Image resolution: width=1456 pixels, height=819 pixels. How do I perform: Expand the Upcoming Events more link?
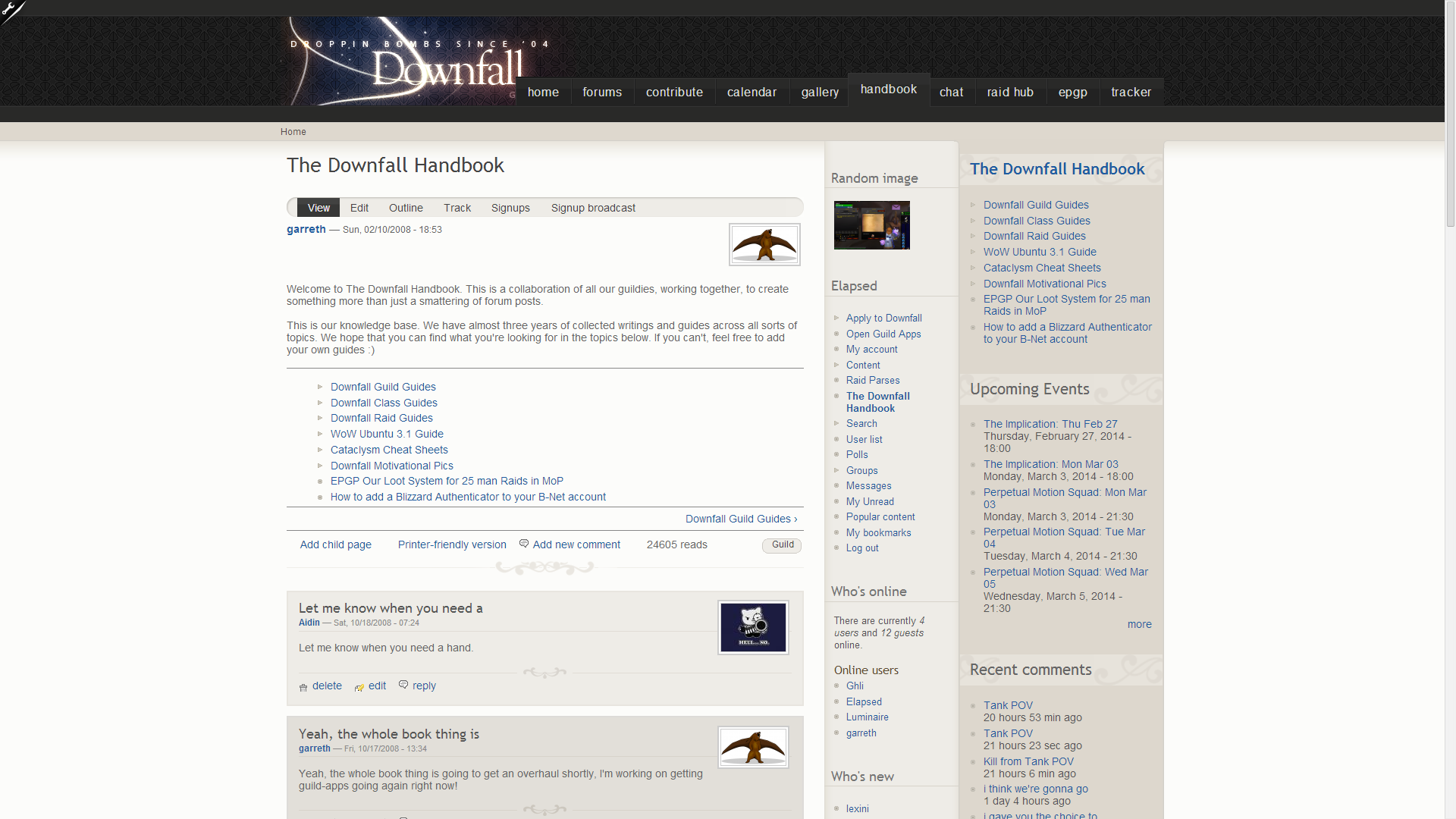click(x=1138, y=624)
